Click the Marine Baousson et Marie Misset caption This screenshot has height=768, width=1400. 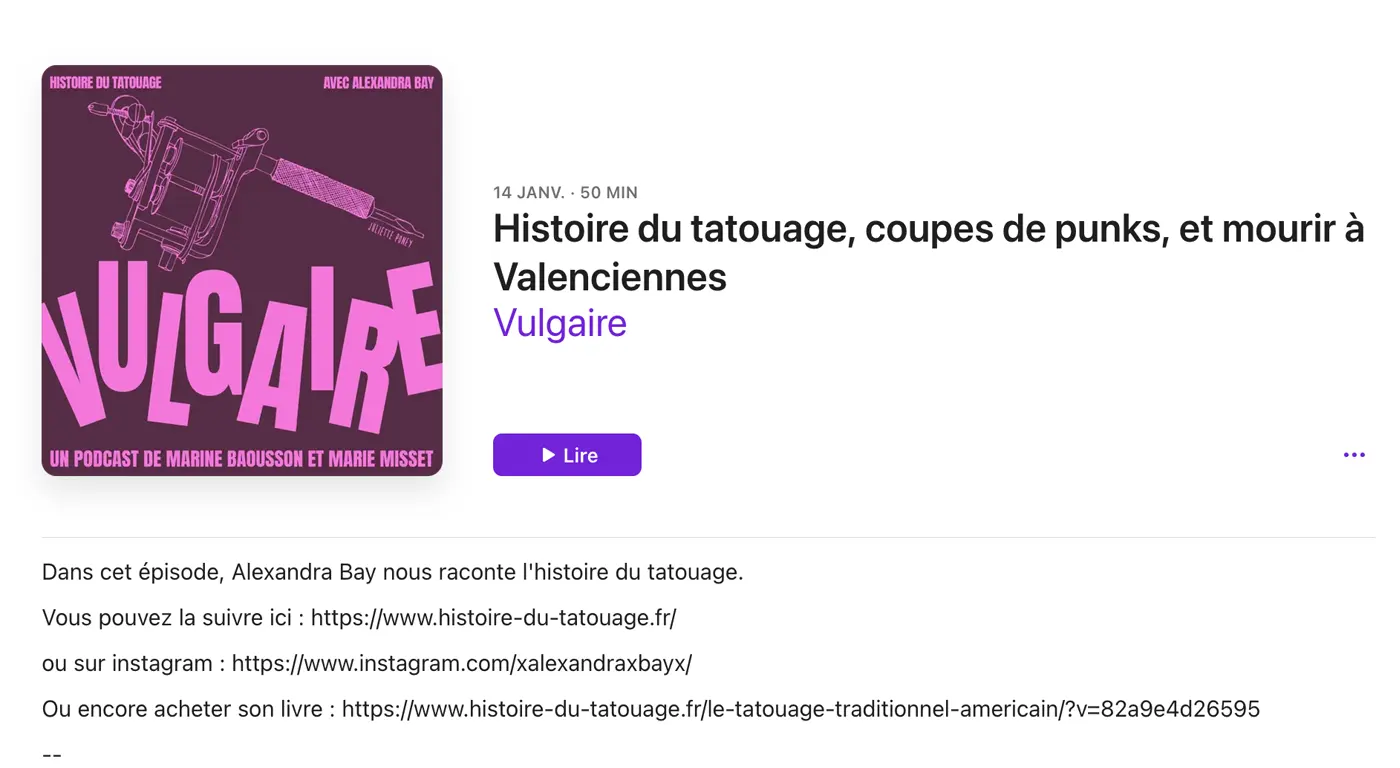tap(242, 460)
